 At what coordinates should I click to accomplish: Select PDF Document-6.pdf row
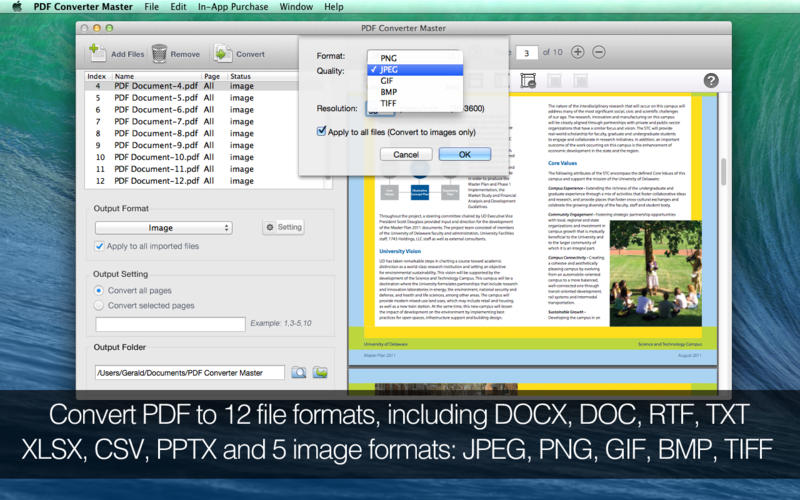coord(191,109)
